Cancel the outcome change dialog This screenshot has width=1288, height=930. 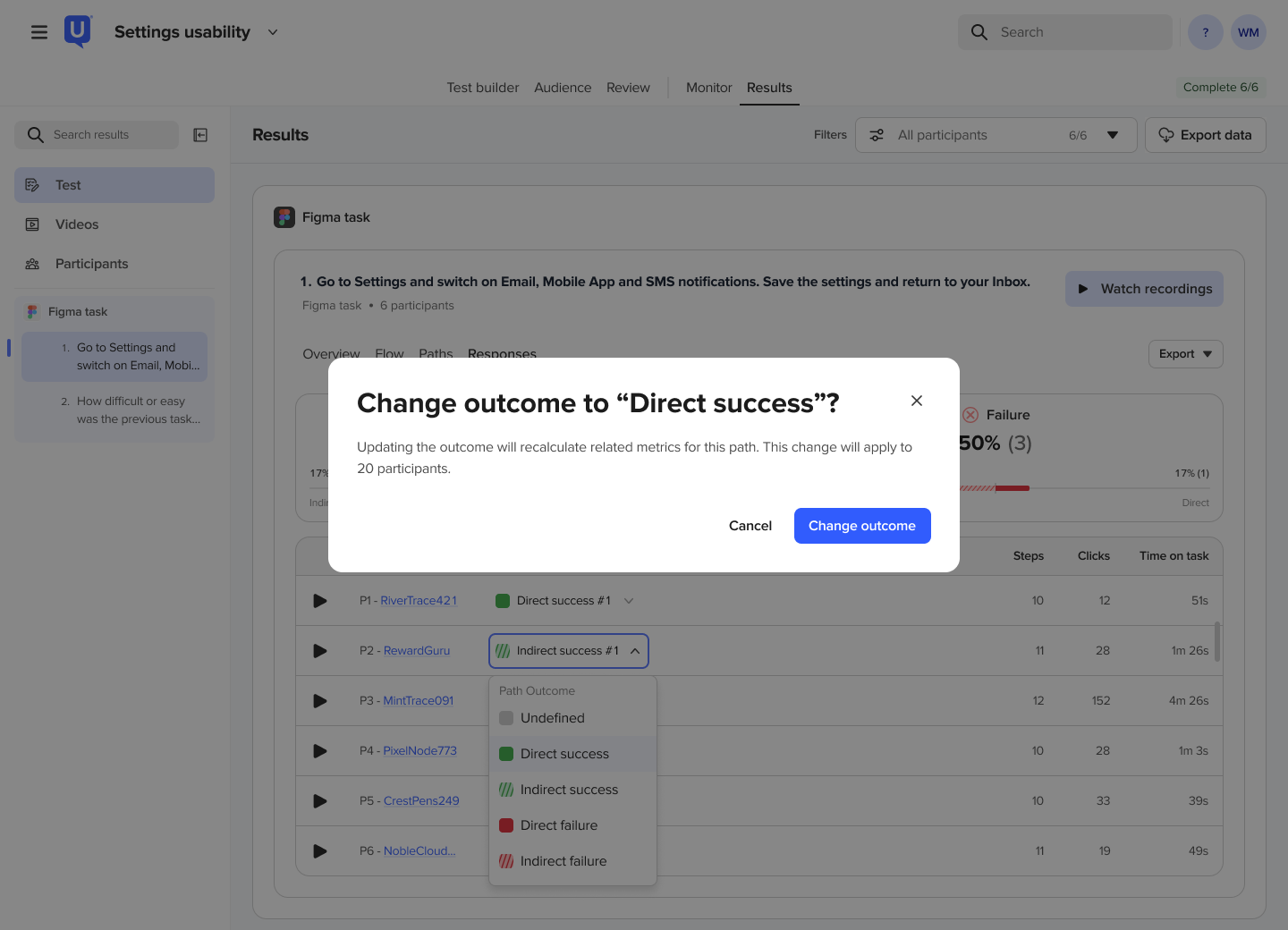click(x=750, y=526)
